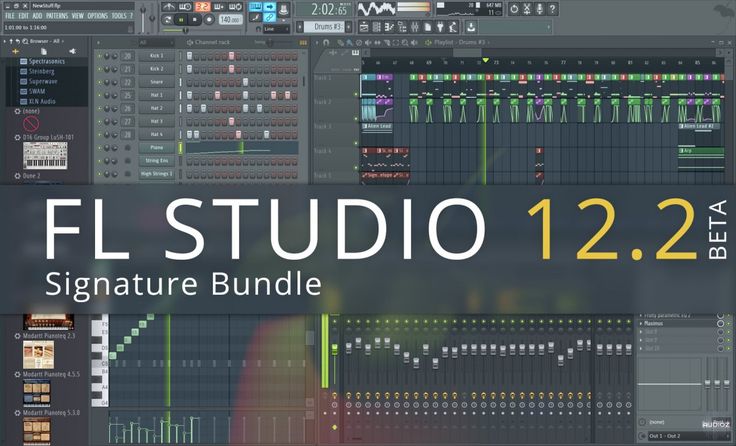
Task: Select the Kick 2 channel button
Action: [x=156, y=69]
